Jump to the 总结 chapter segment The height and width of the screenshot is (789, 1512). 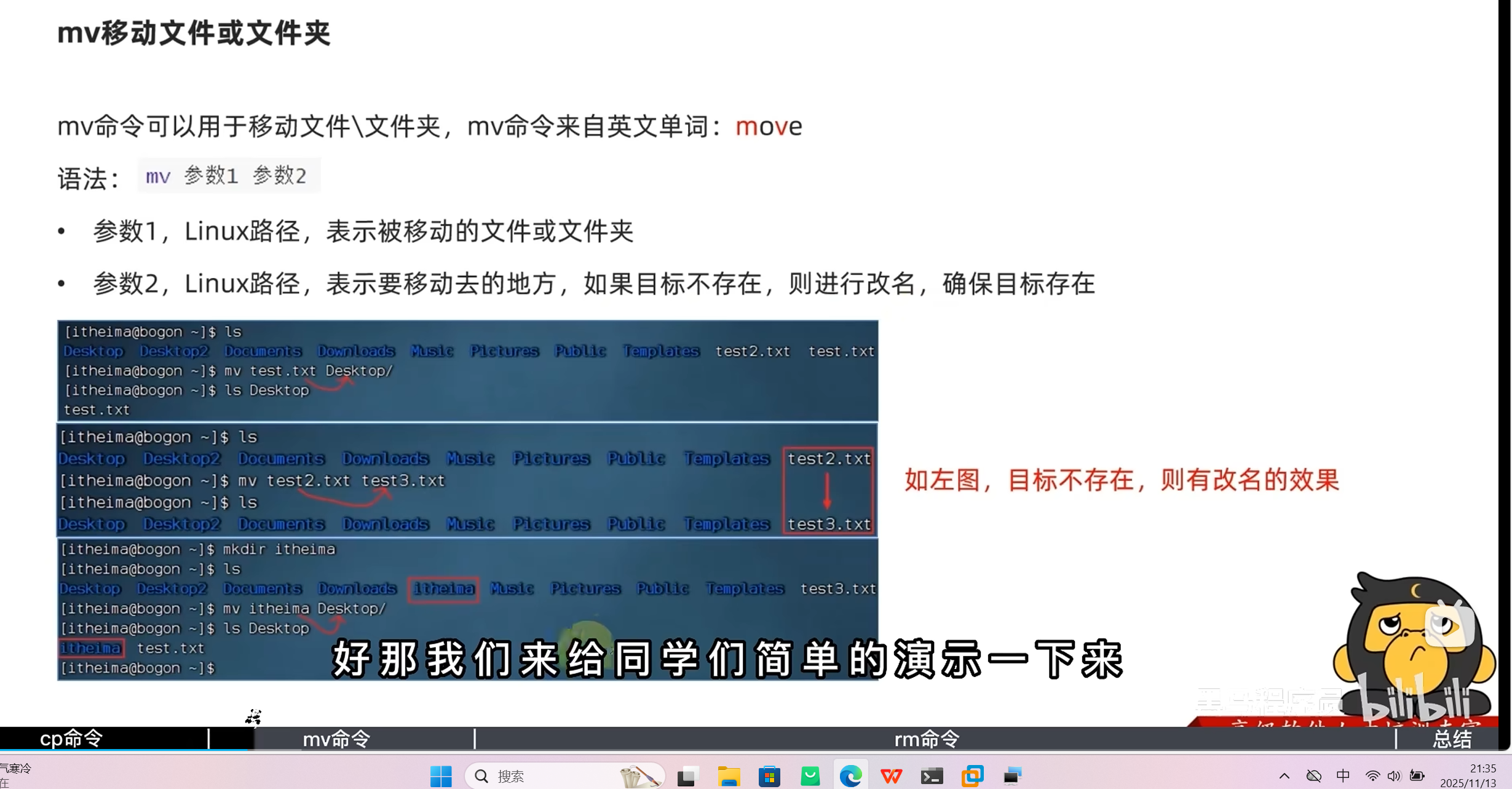pyautogui.click(x=1452, y=739)
